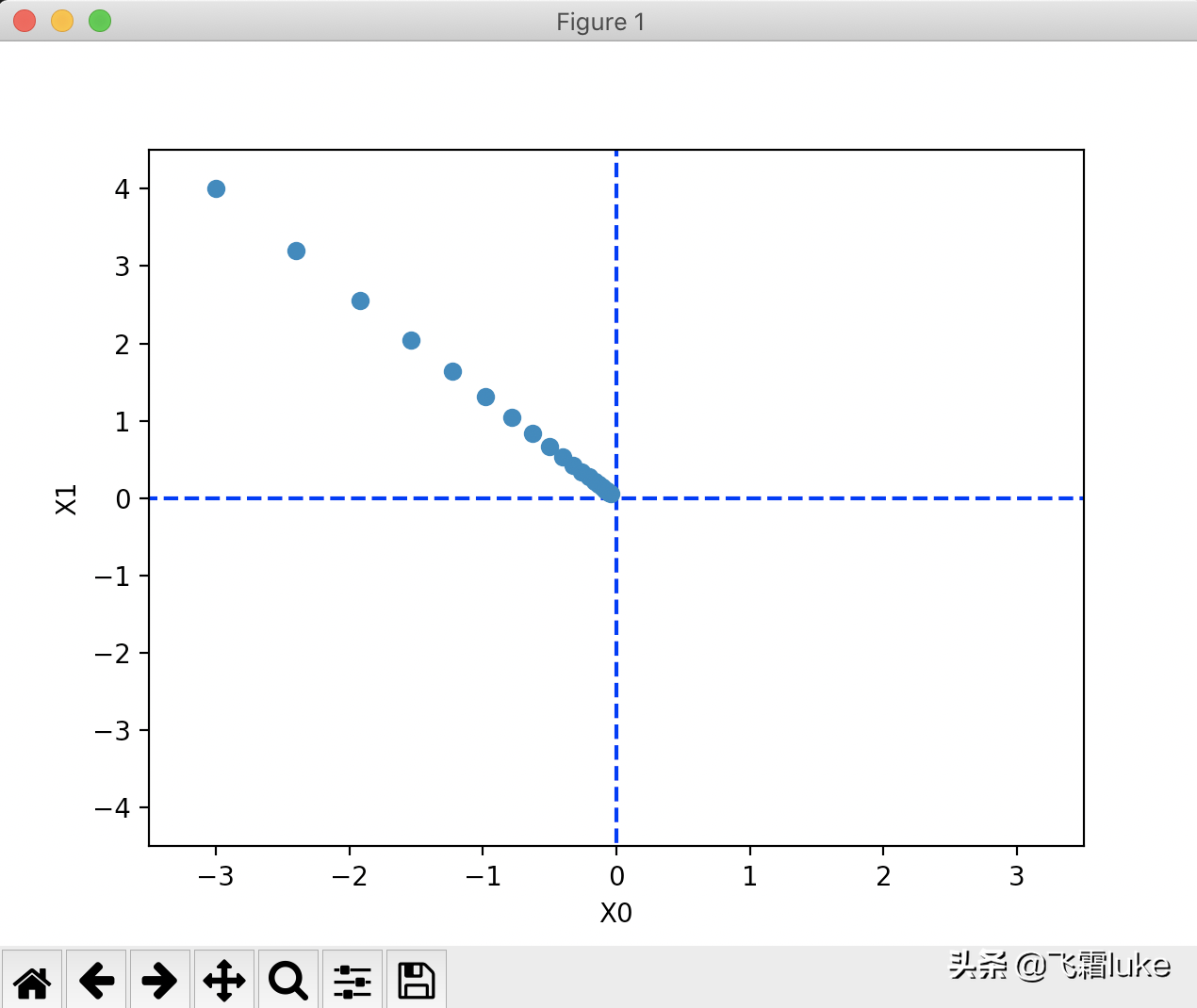The width and height of the screenshot is (1197, 1008).
Task: Save the figure with floppy disk icon
Action: (416, 981)
